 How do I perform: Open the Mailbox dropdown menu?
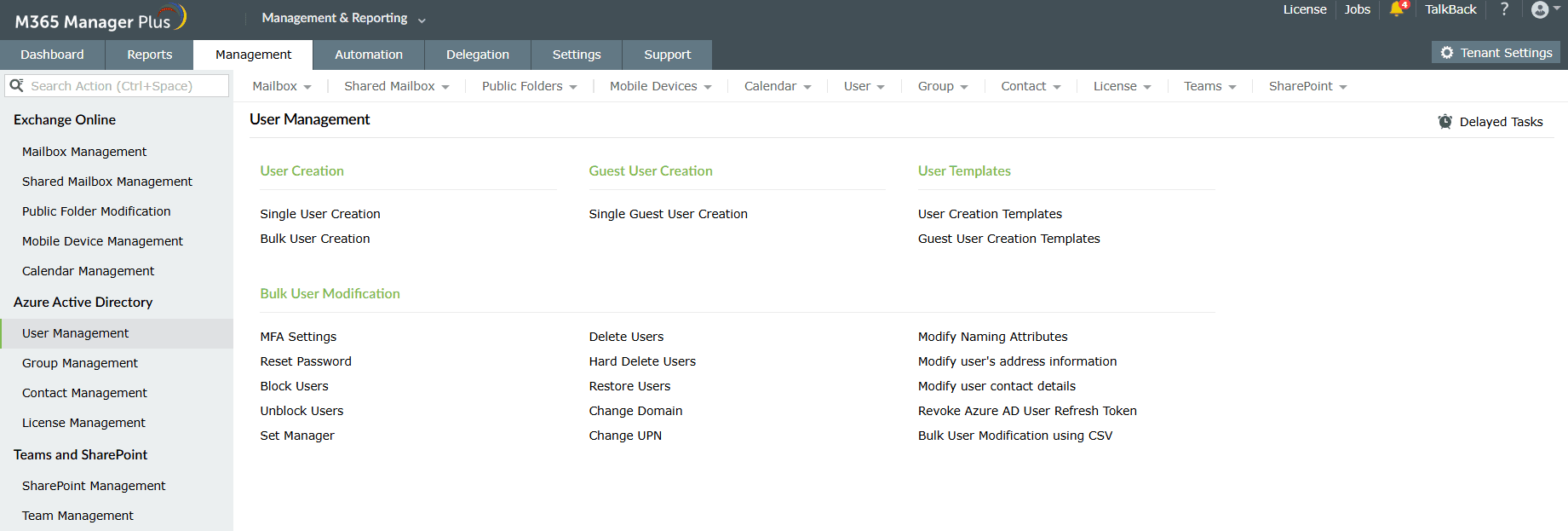tap(282, 86)
